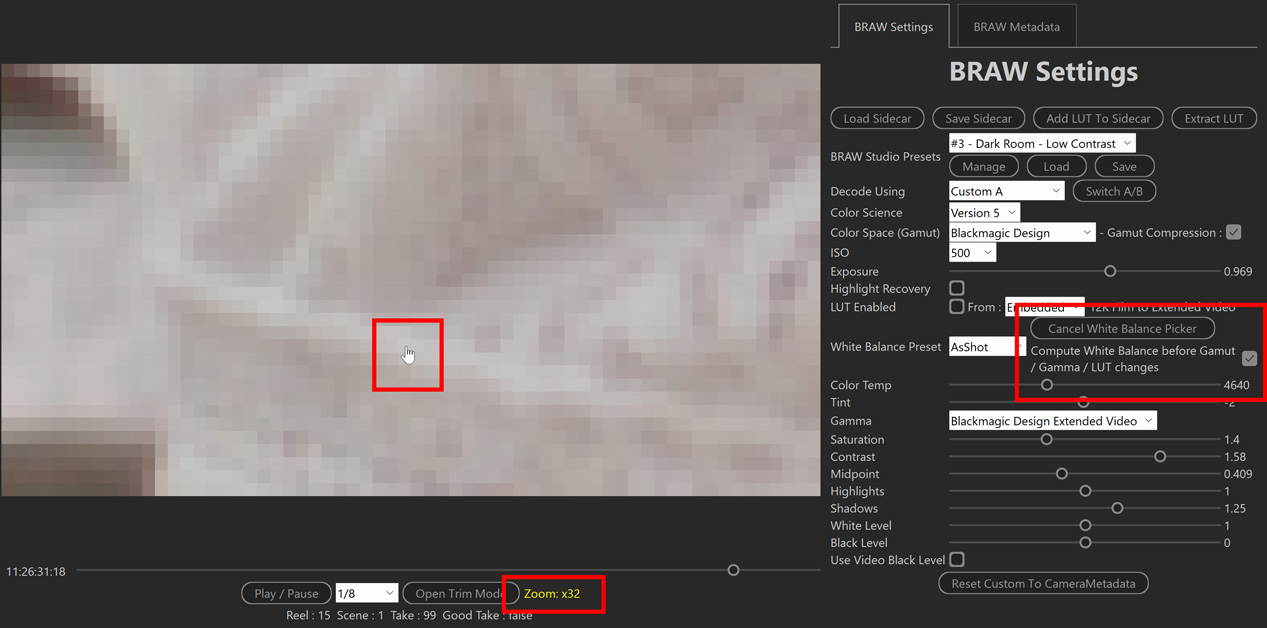Open the playback speed 1/8 dropdown

(367, 592)
